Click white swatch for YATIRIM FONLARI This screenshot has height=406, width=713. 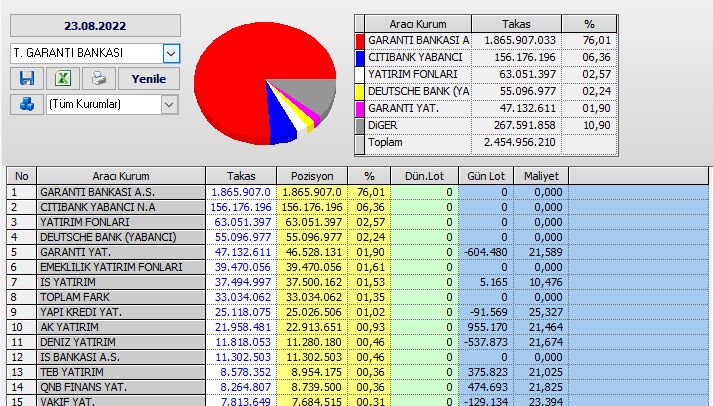pyautogui.click(x=360, y=75)
